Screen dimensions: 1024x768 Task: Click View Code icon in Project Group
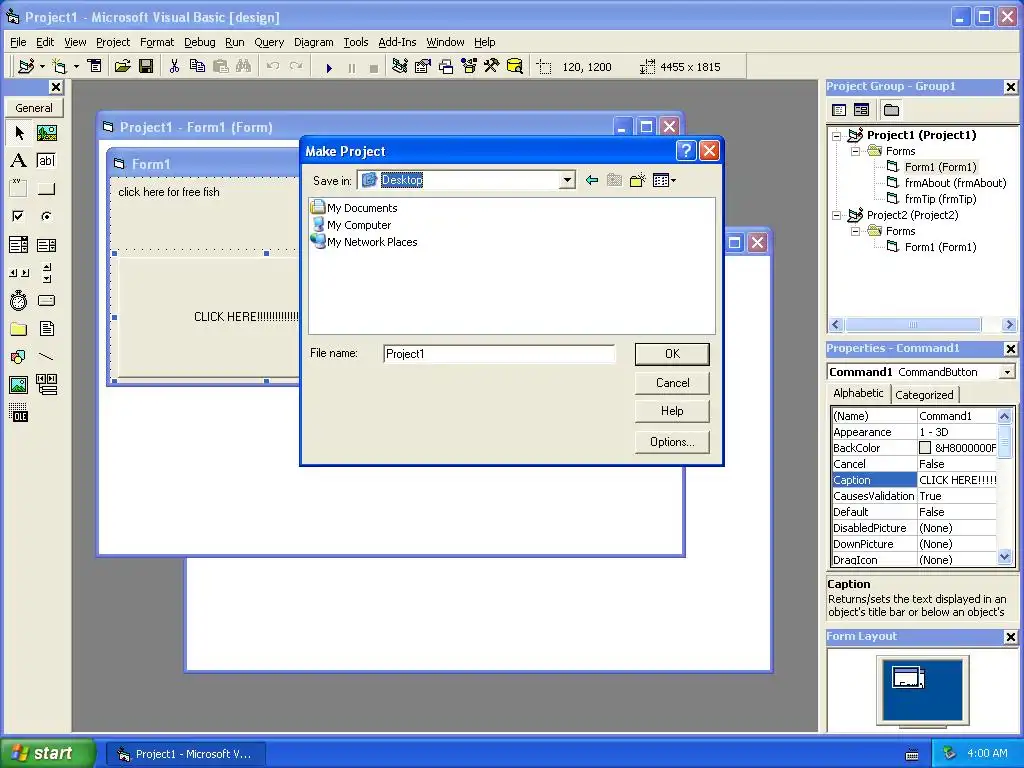tap(839, 110)
